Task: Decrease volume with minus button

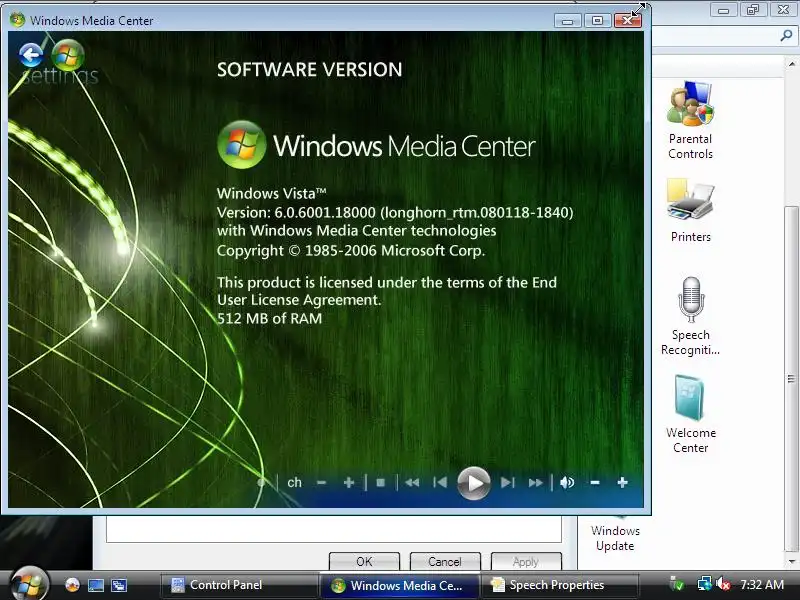Action: click(x=595, y=483)
